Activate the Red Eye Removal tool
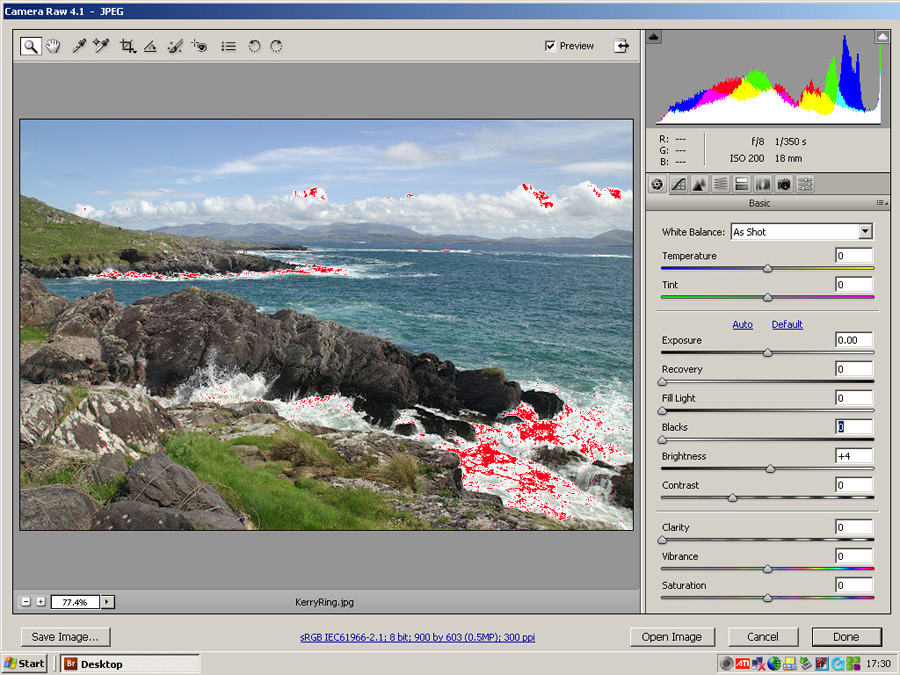The image size is (900, 675). pyautogui.click(x=199, y=46)
